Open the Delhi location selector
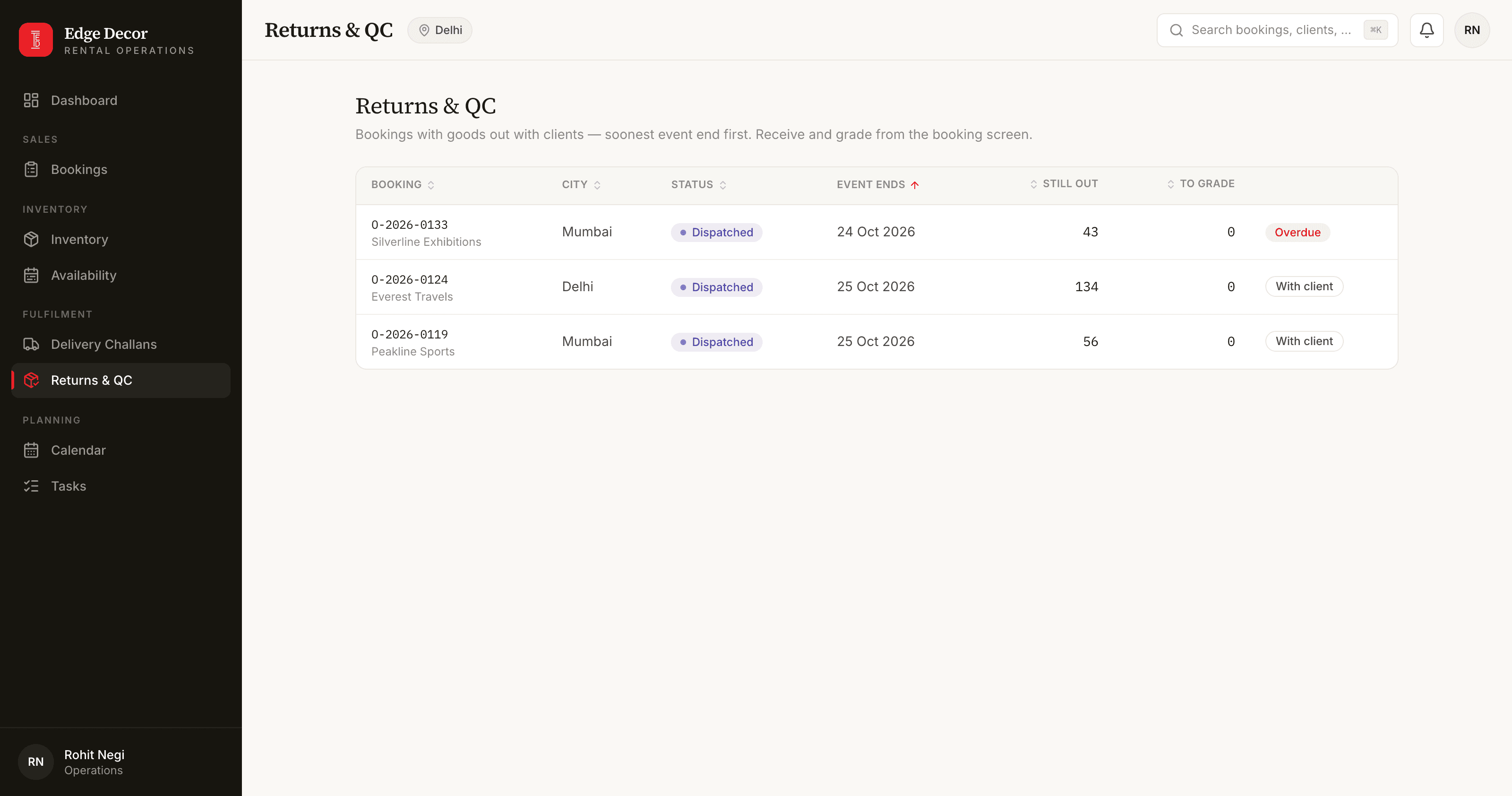 (x=439, y=30)
